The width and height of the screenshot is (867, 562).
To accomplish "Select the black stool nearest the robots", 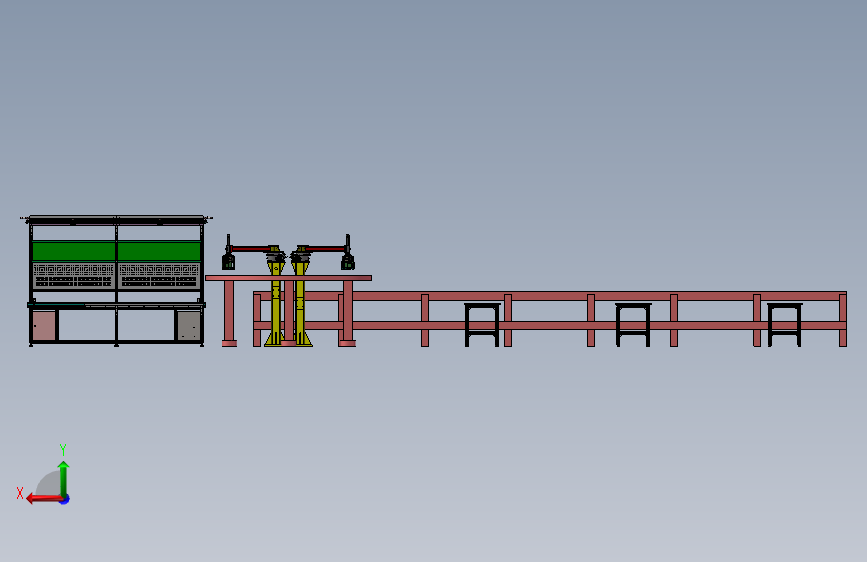I will [x=482, y=325].
